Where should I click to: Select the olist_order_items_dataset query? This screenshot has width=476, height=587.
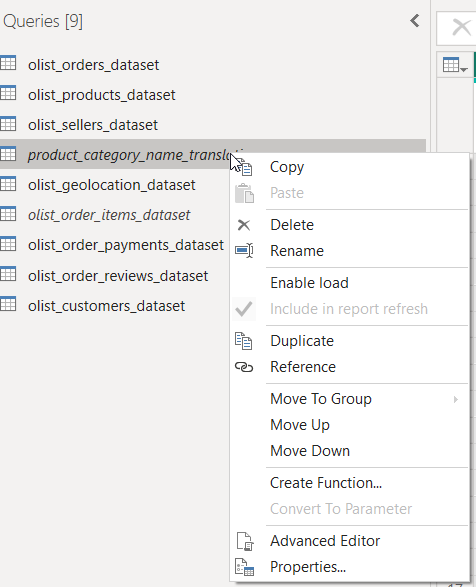tap(109, 215)
